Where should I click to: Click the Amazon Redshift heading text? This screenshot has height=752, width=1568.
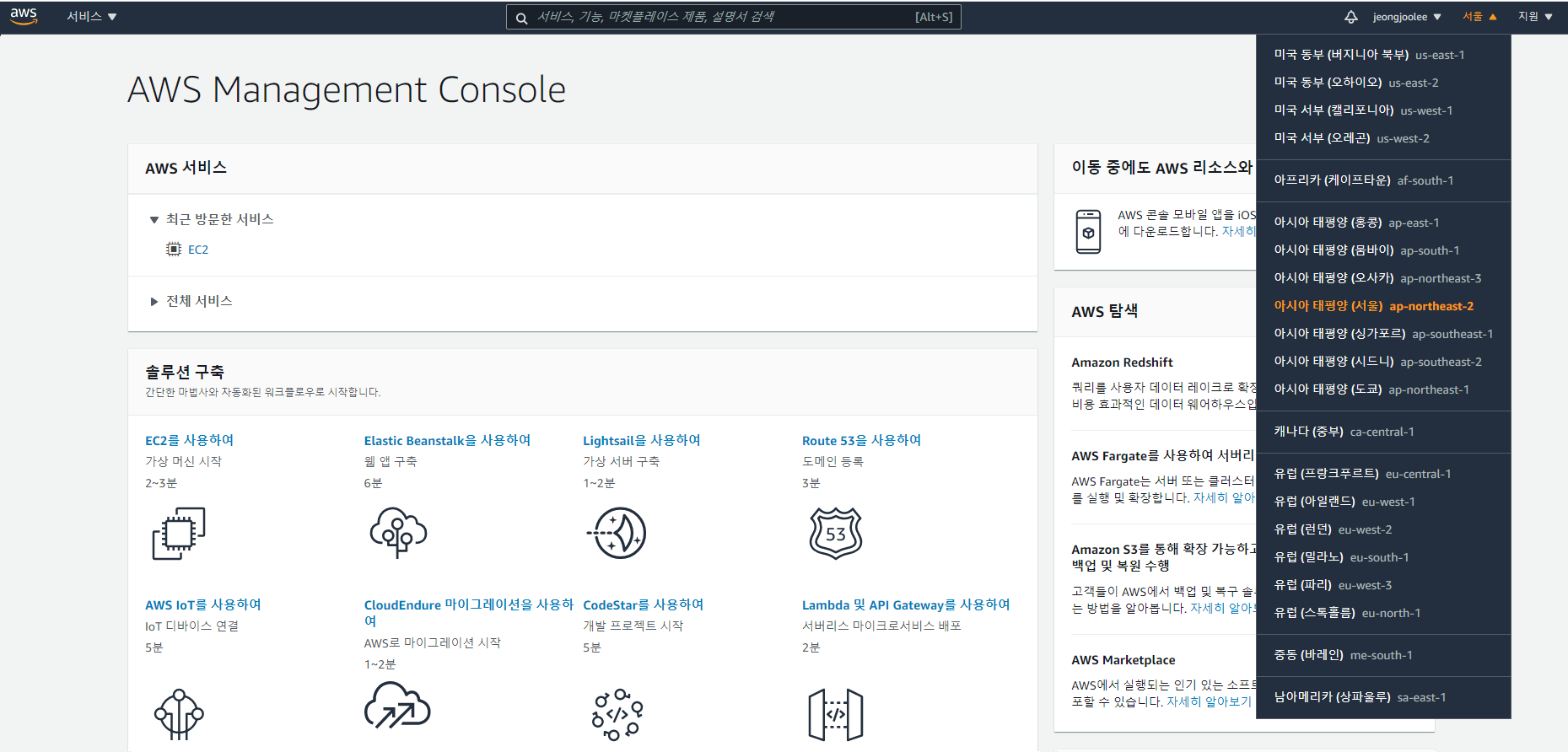(1122, 363)
